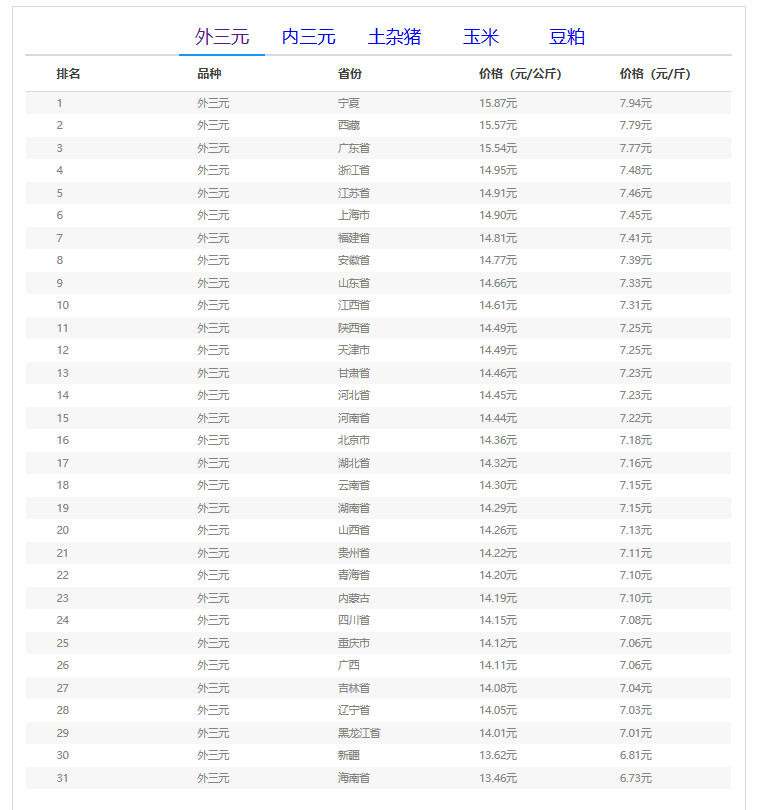This screenshot has height=810, width=766.
Task: Select the 甘肃省 cell
Action: (x=354, y=373)
